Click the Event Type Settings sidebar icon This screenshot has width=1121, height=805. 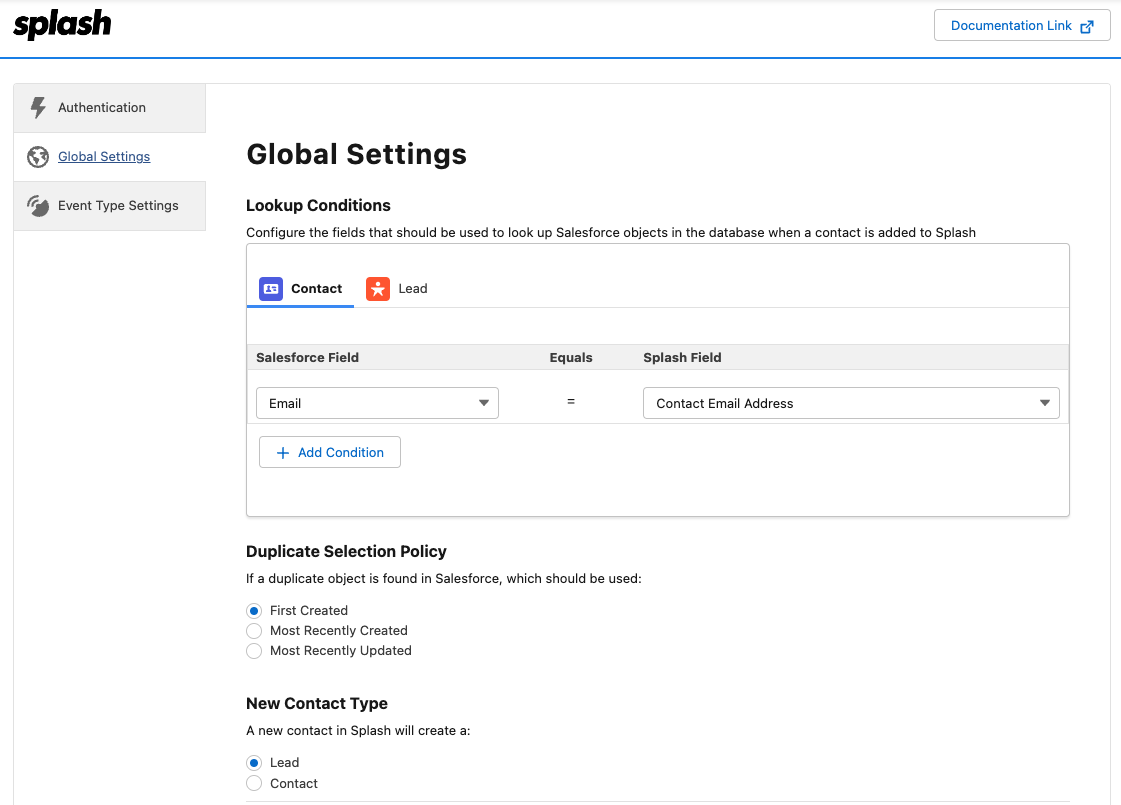tap(38, 206)
